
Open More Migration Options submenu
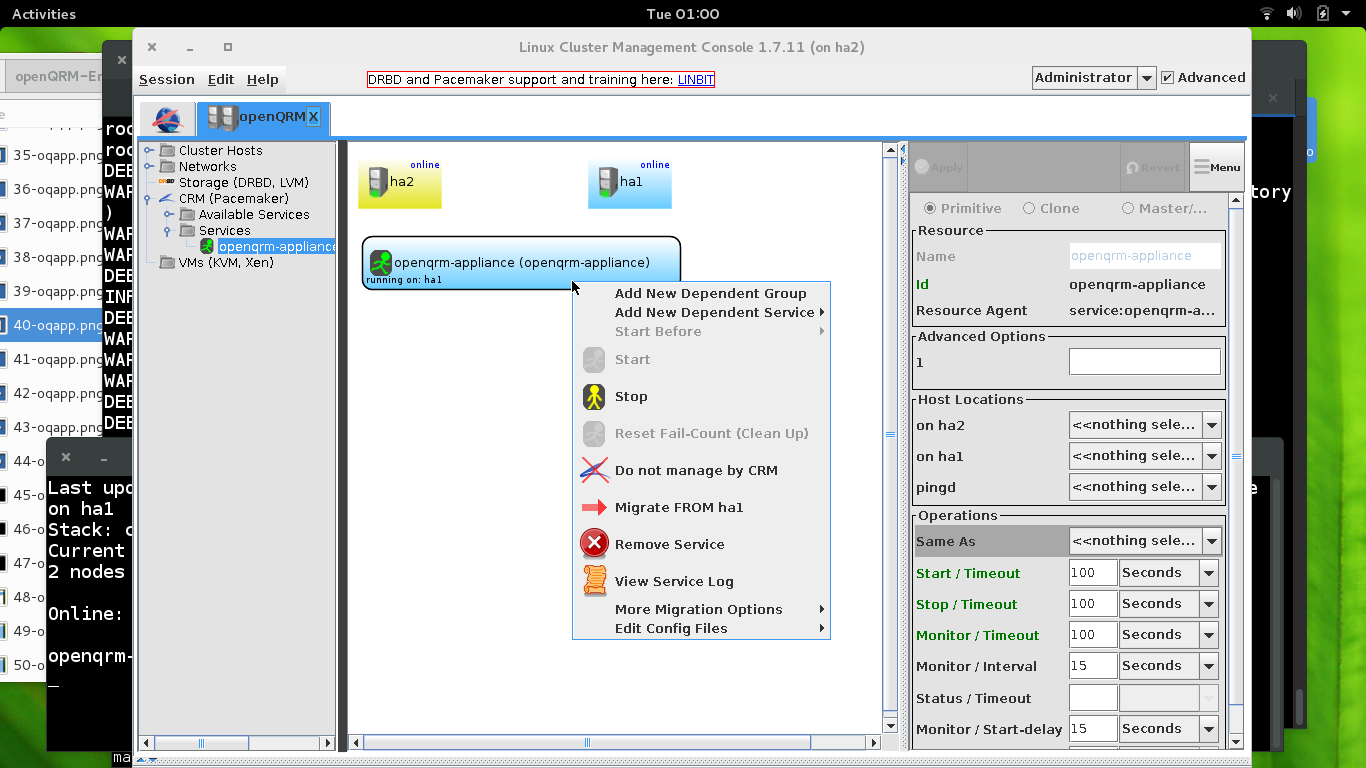pos(701,609)
